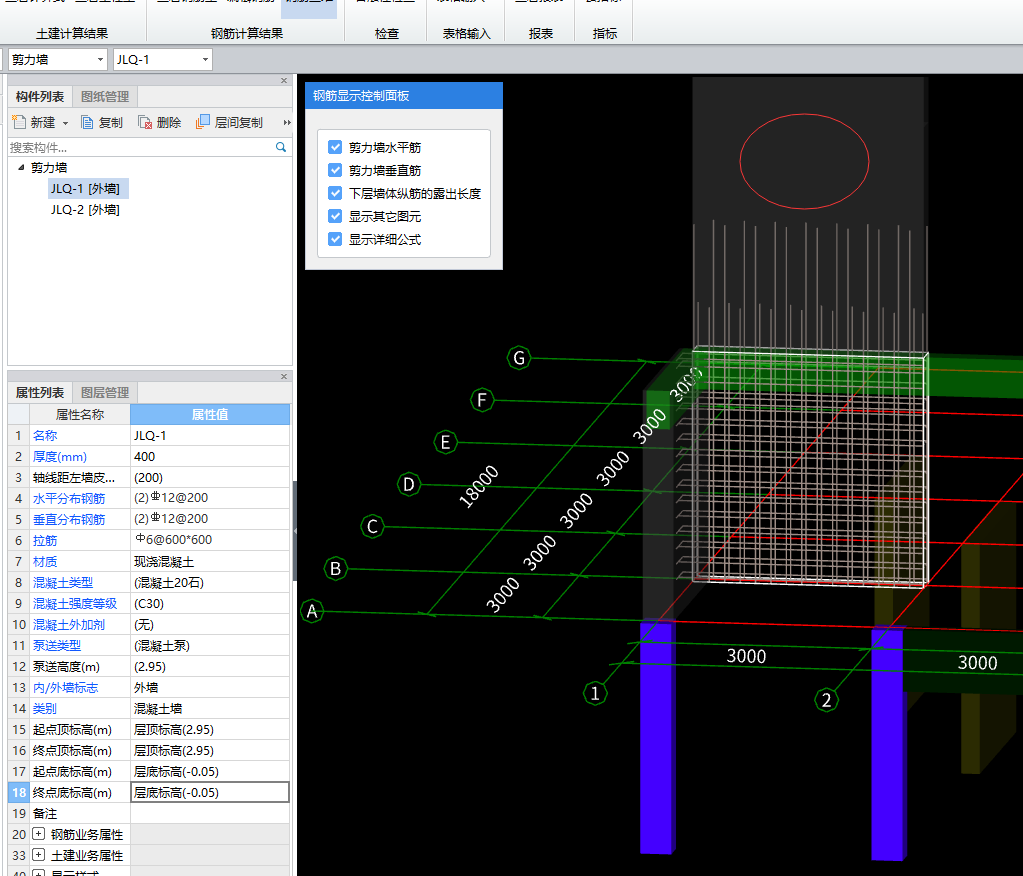Disable the 显示详细公式 checkbox
Image resolution: width=1023 pixels, height=876 pixels.
tap(335, 239)
